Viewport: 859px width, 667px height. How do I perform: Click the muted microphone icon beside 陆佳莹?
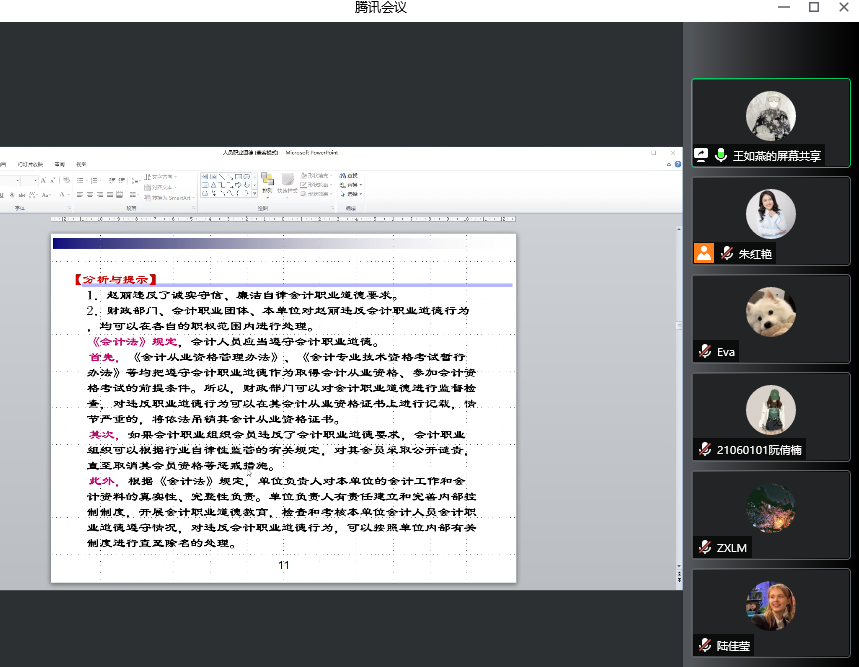(706, 646)
